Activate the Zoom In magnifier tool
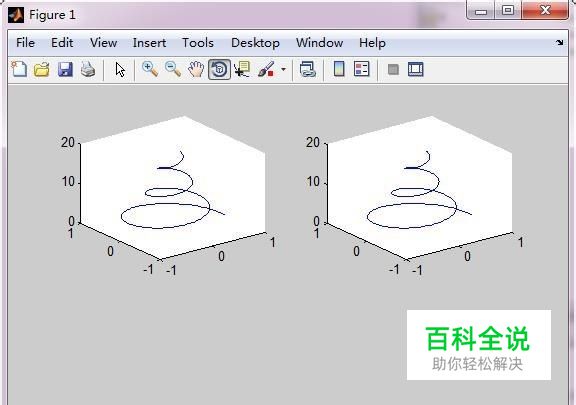This screenshot has height=405, width=576. pyautogui.click(x=150, y=69)
